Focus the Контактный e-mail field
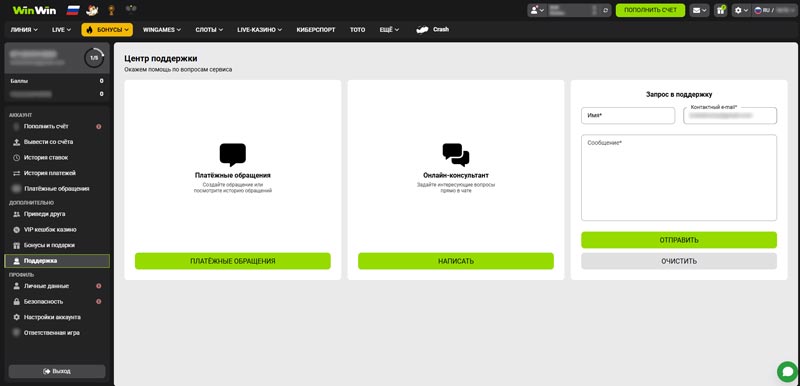The height and width of the screenshot is (386, 800). (x=730, y=116)
